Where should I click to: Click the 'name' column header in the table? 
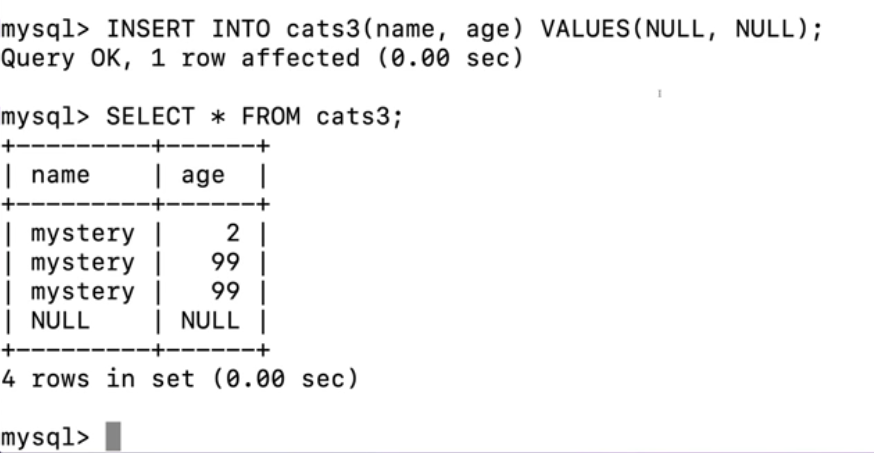[x=60, y=175]
